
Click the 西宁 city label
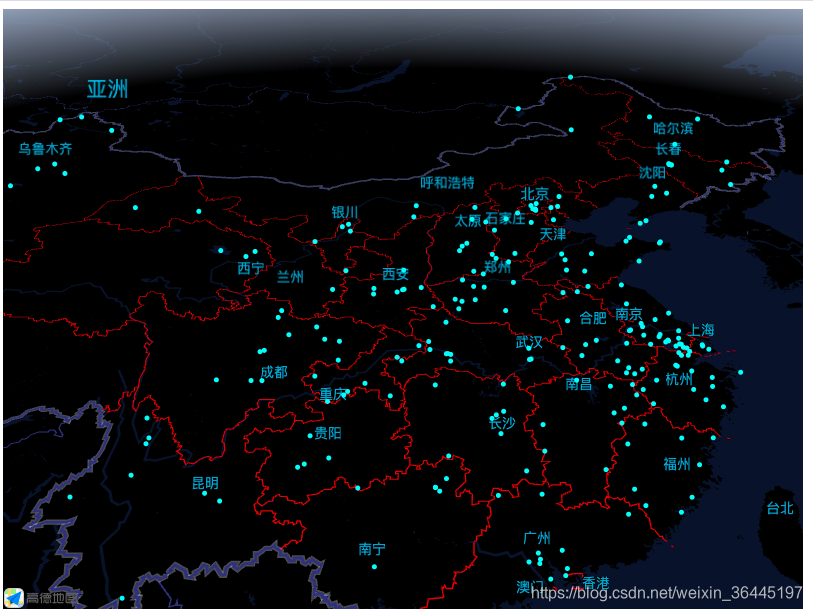(251, 268)
